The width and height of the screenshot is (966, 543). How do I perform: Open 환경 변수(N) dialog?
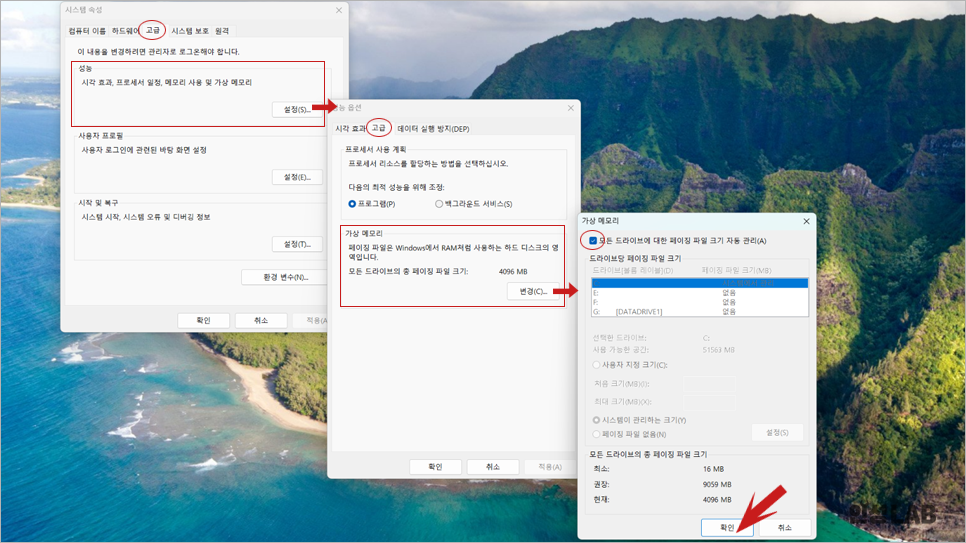(285, 277)
